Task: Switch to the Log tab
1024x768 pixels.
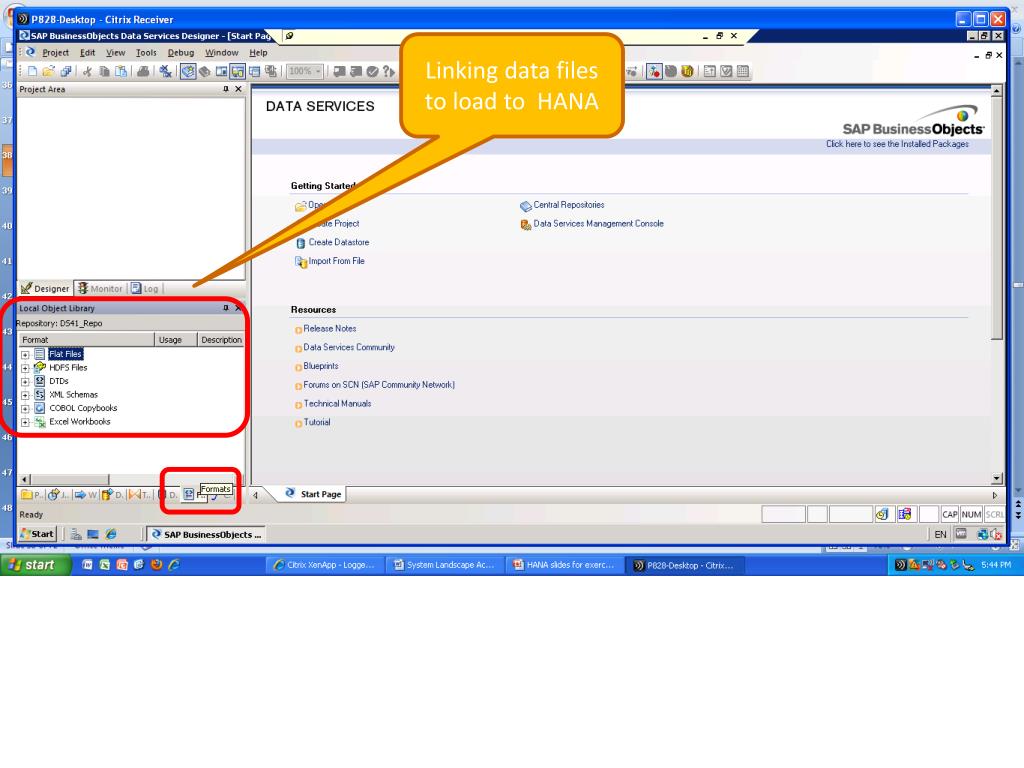Action: (144, 288)
